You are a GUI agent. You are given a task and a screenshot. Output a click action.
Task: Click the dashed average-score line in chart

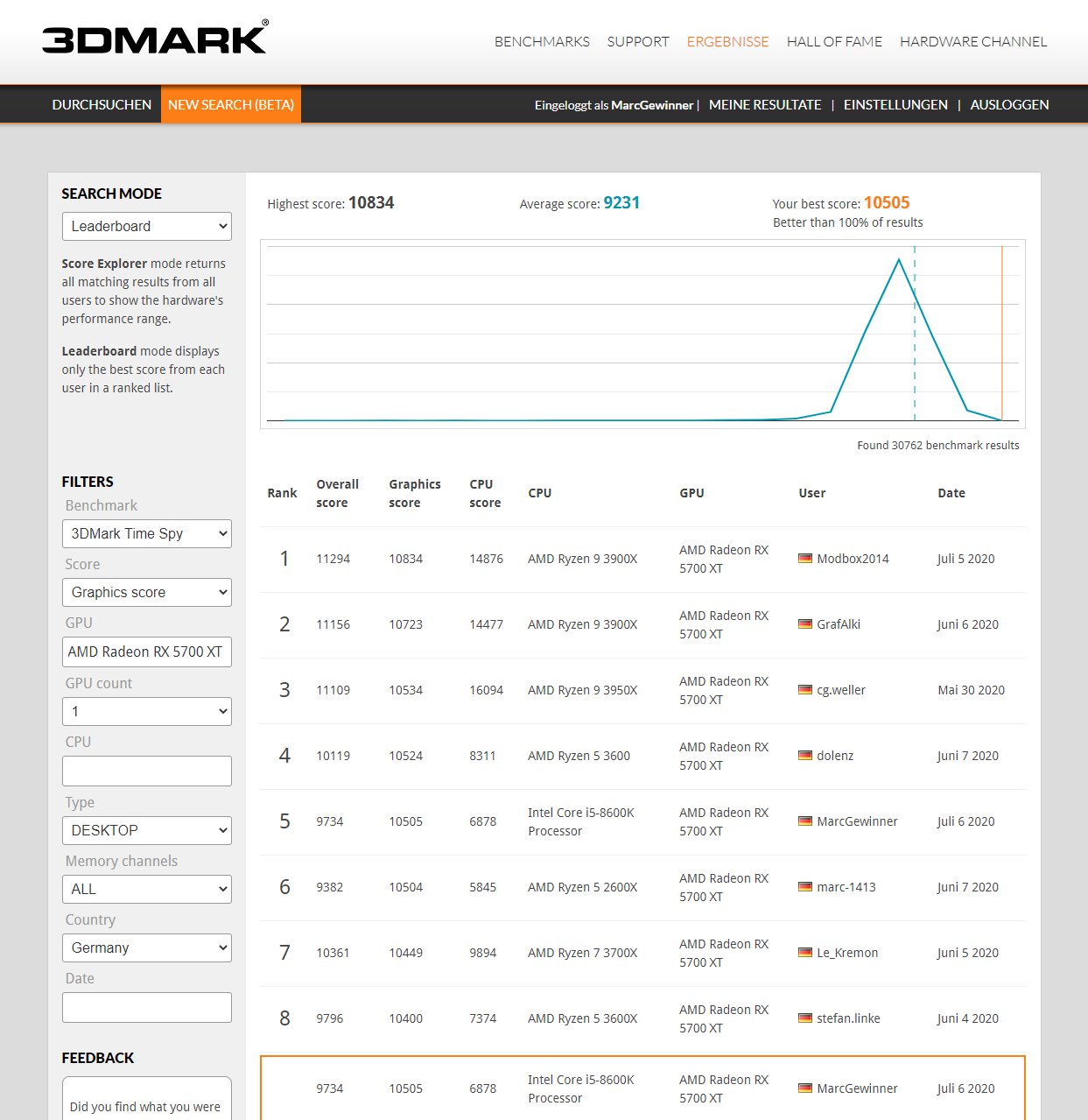pos(915,333)
